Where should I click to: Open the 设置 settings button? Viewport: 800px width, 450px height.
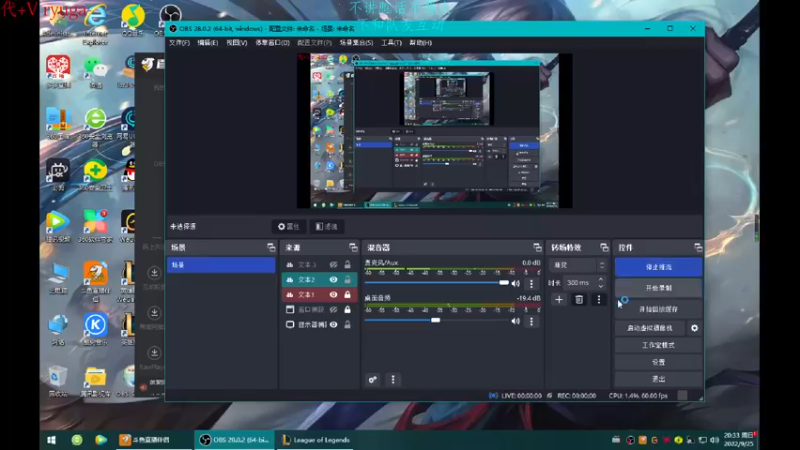(x=658, y=362)
